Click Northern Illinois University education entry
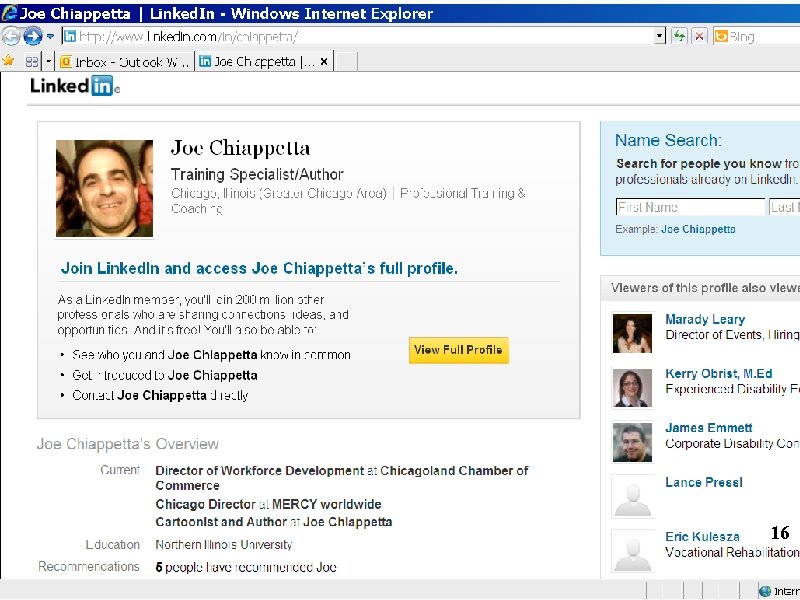800x600 pixels. 223,545
